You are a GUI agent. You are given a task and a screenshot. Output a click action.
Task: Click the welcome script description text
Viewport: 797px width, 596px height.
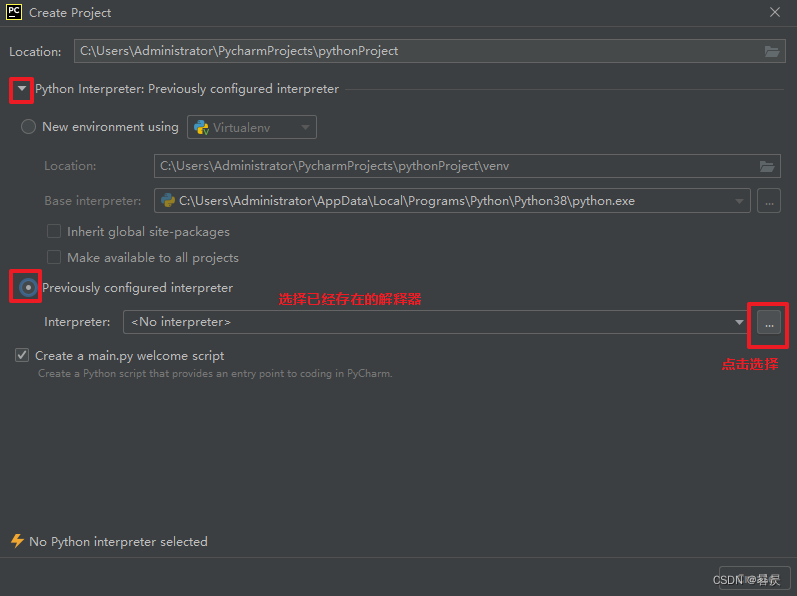(215, 373)
